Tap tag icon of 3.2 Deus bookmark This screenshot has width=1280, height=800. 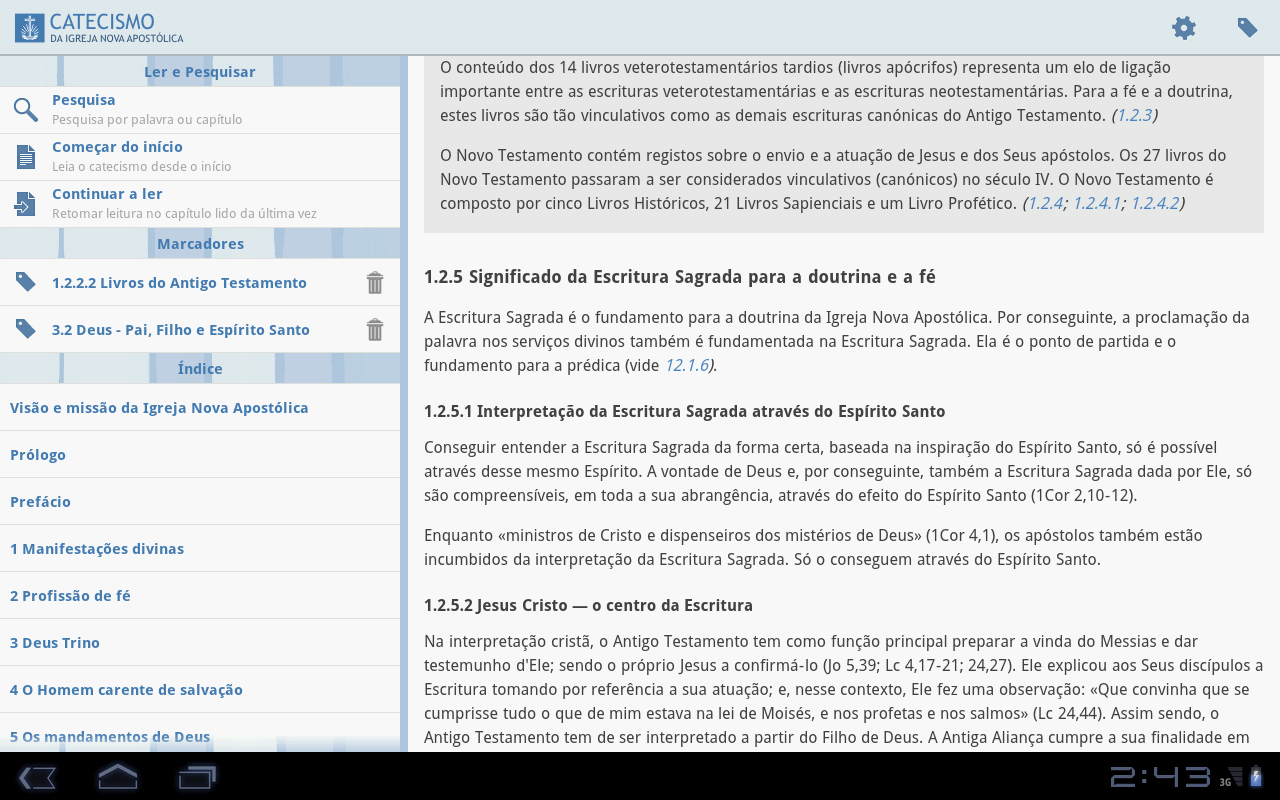coord(26,329)
